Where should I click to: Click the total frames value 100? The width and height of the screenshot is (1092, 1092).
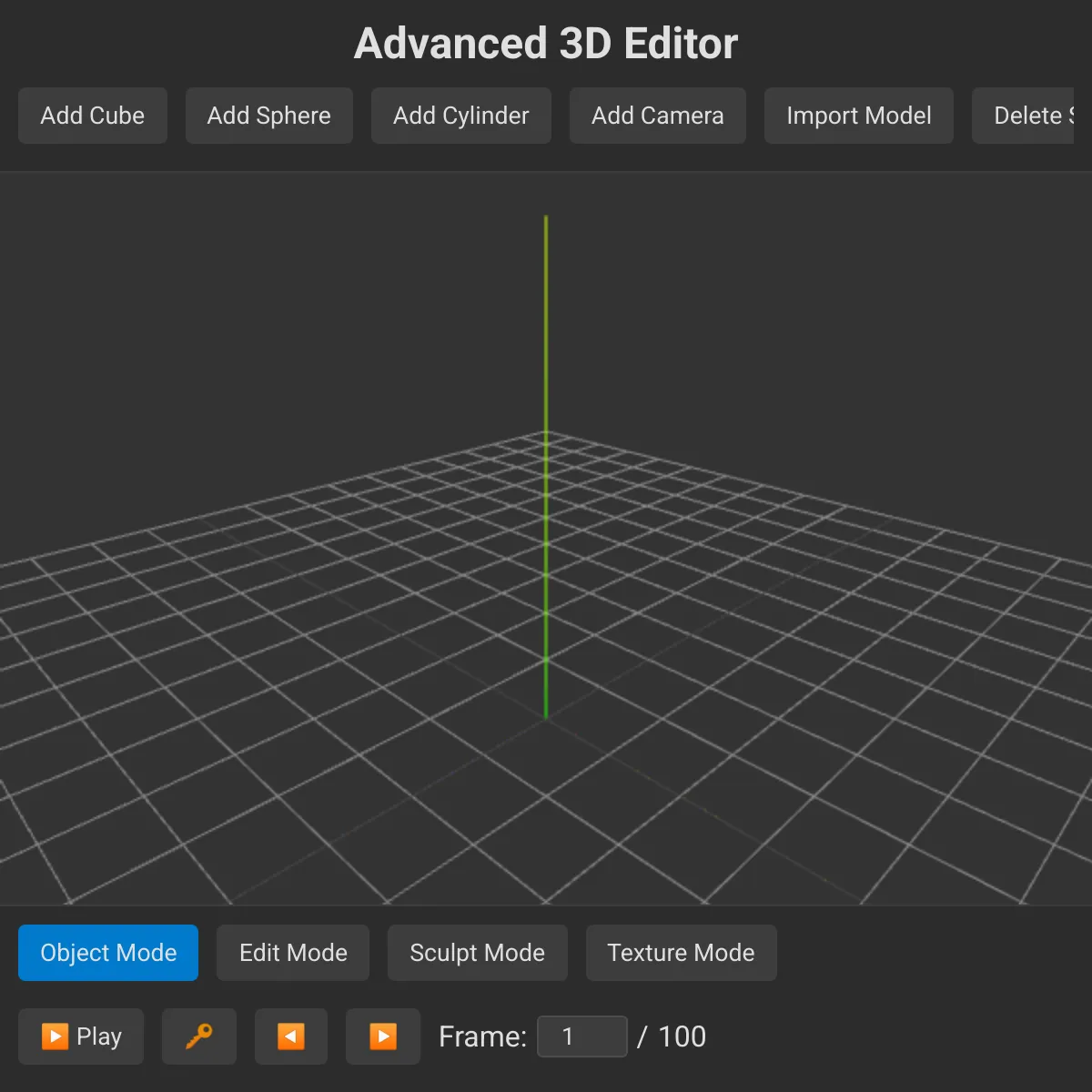pyautogui.click(x=682, y=1036)
